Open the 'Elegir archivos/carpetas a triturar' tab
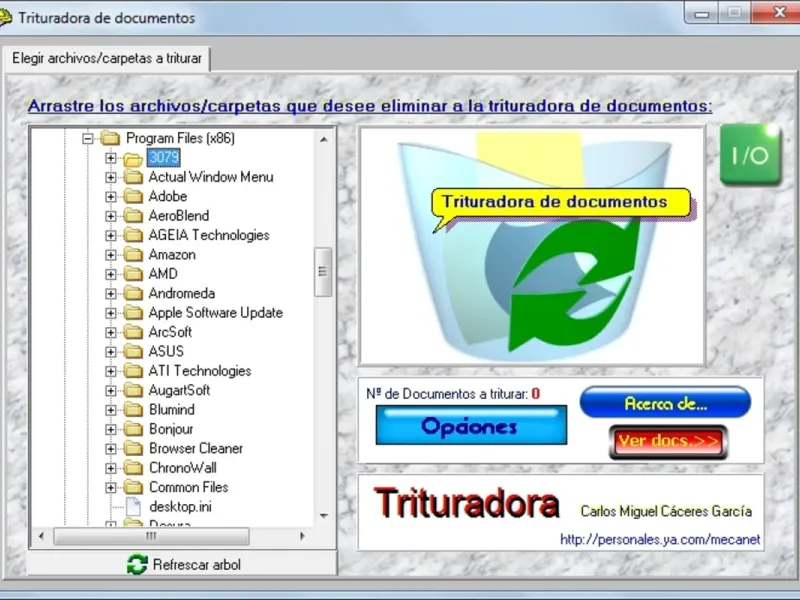800x600 pixels. pyautogui.click(x=107, y=59)
